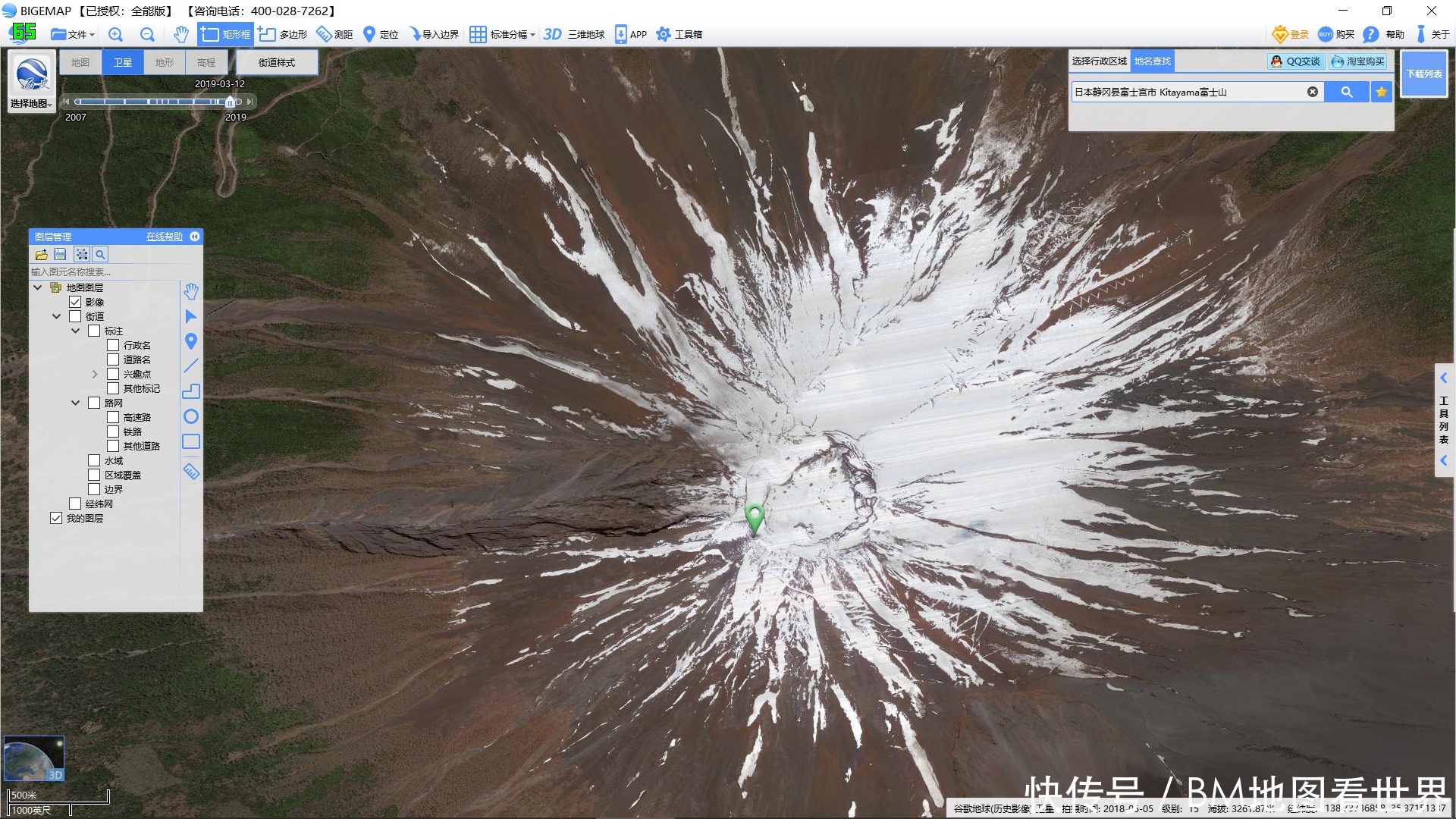Screen dimensions: 1456x819
Task: Switch to the 高程 elevation tab
Action: (206, 62)
